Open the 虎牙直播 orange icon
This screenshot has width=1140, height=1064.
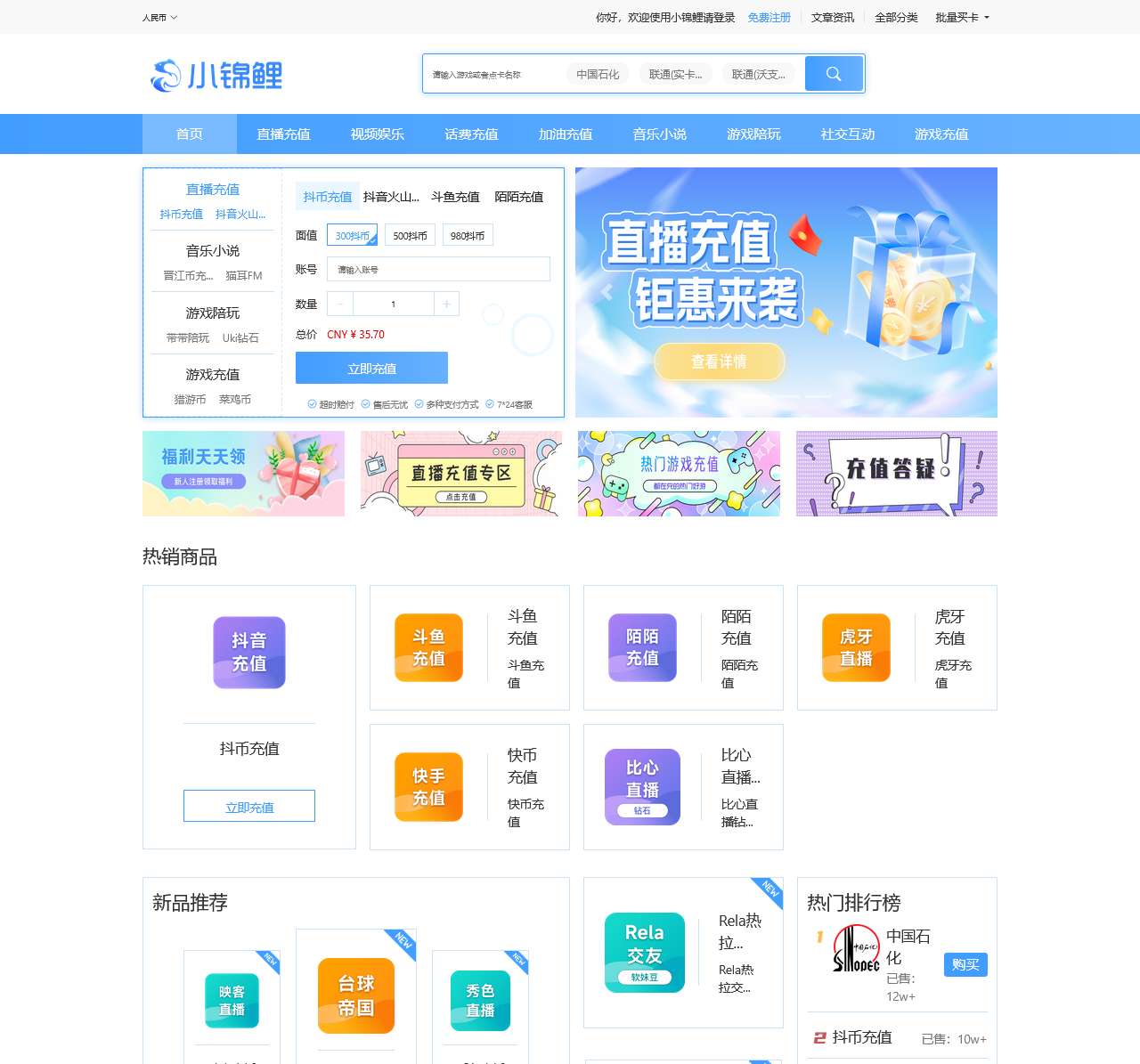pyautogui.click(x=856, y=647)
